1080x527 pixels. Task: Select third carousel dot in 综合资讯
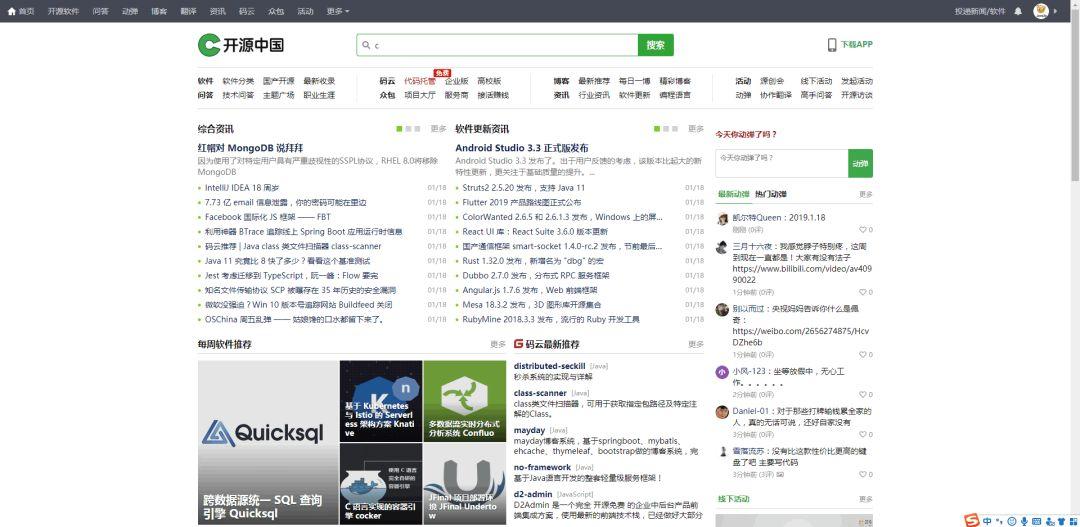[417, 129]
